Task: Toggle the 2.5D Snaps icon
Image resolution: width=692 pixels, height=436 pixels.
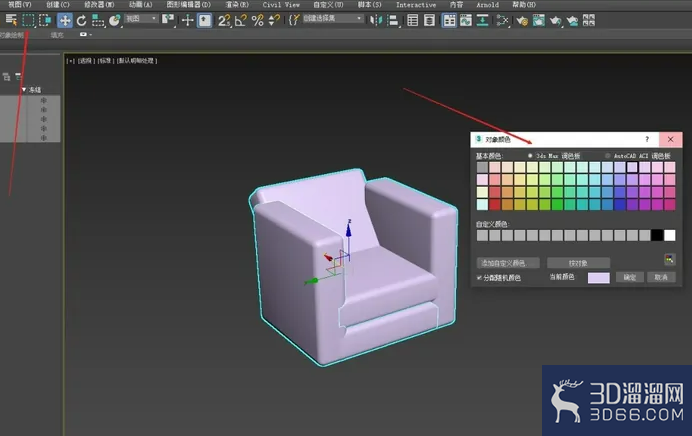Action: click(224, 20)
